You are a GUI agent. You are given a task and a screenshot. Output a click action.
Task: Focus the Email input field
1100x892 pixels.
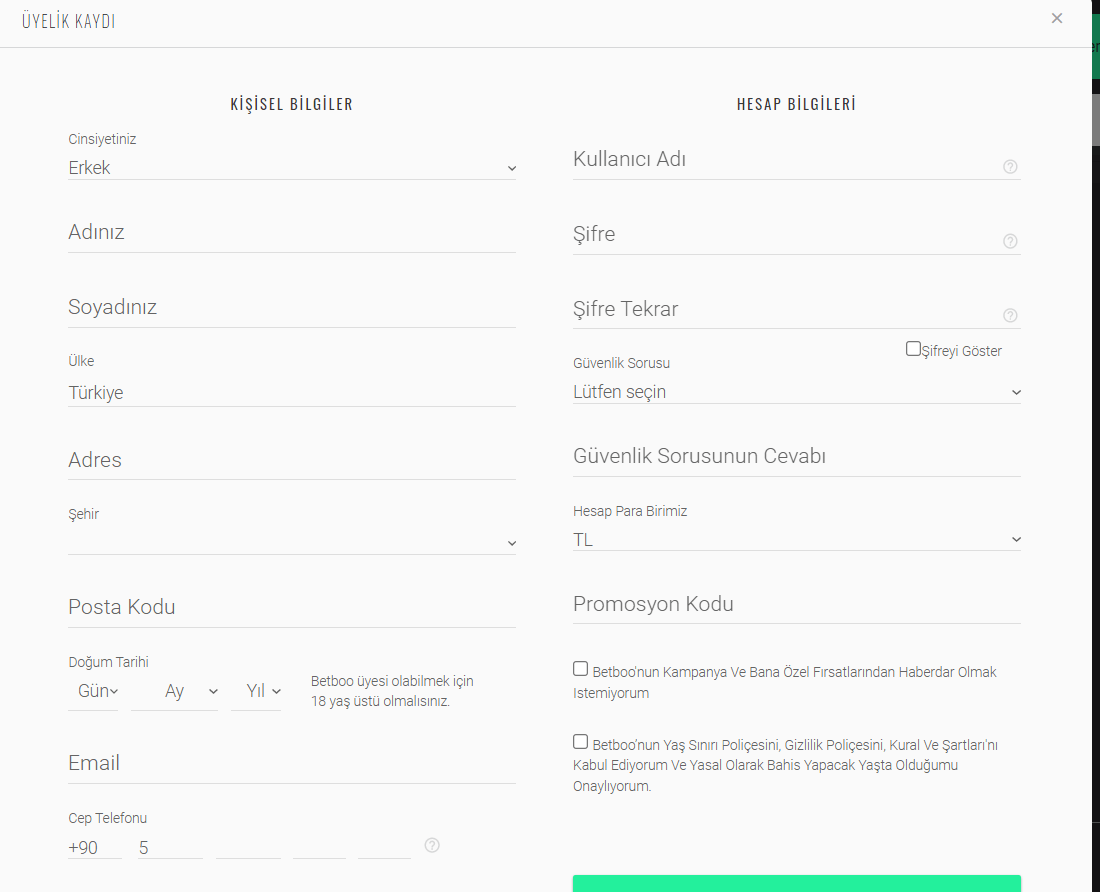pos(291,764)
